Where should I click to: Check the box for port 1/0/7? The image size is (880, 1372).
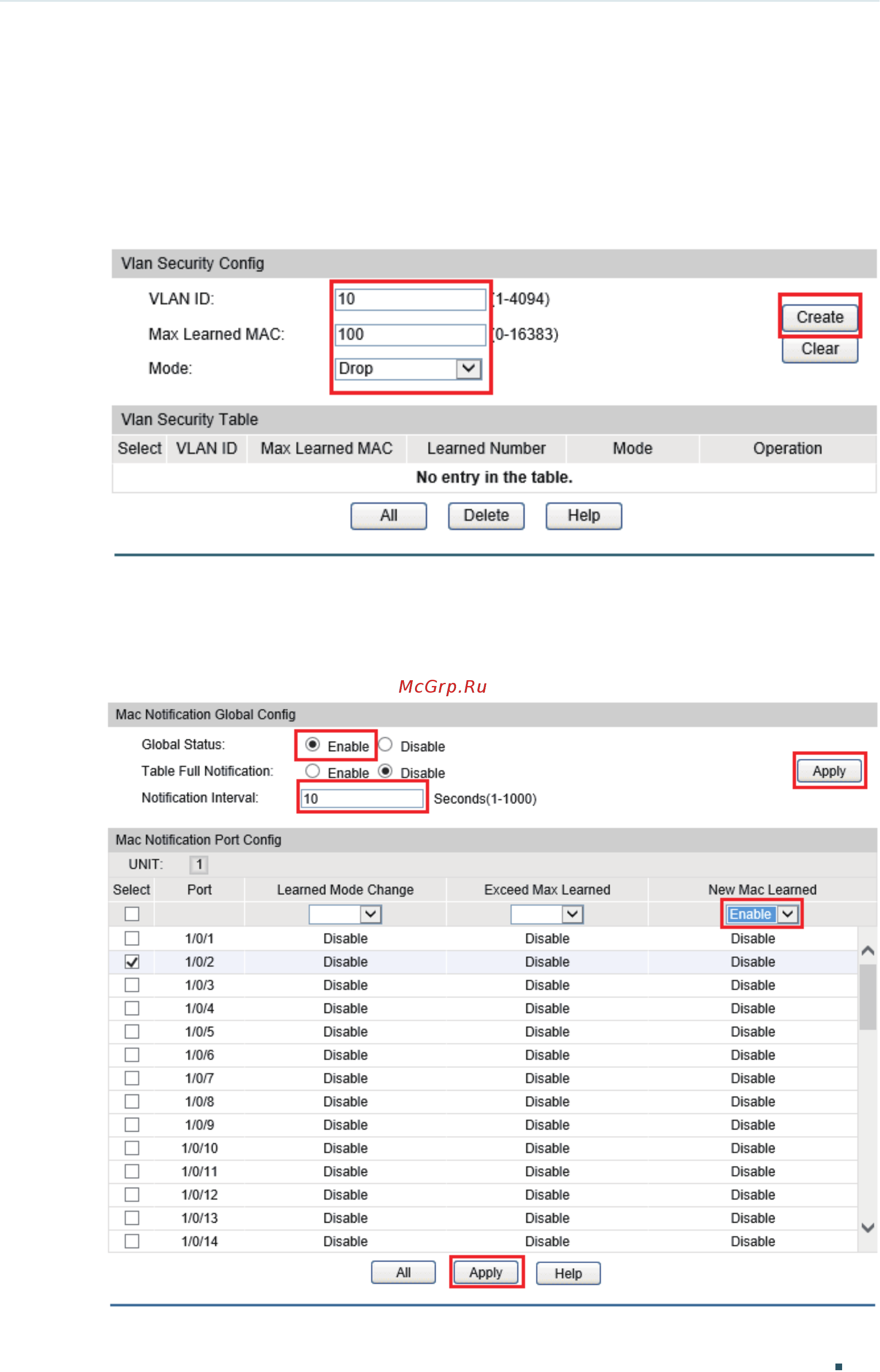(x=132, y=1078)
